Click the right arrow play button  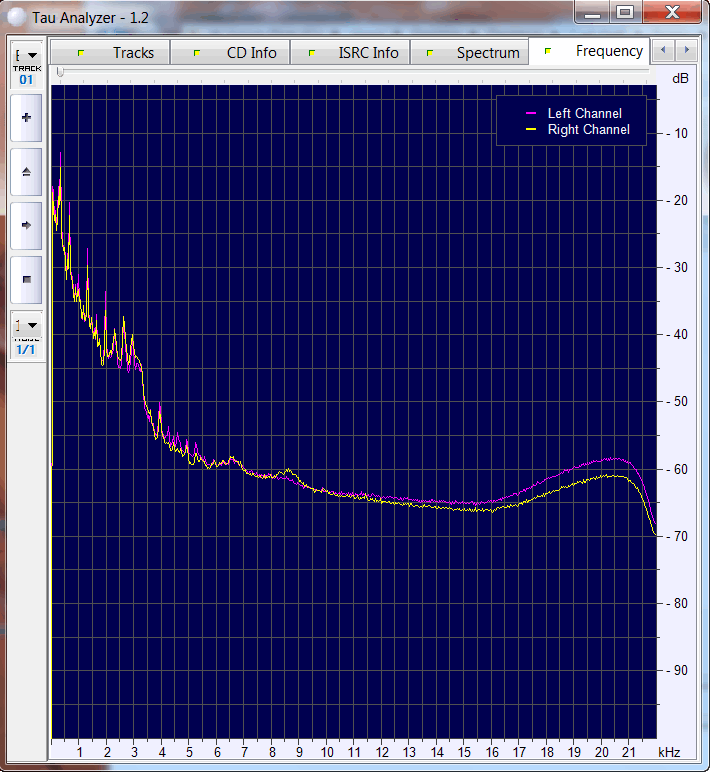pyautogui.click(x=26, y=225)
